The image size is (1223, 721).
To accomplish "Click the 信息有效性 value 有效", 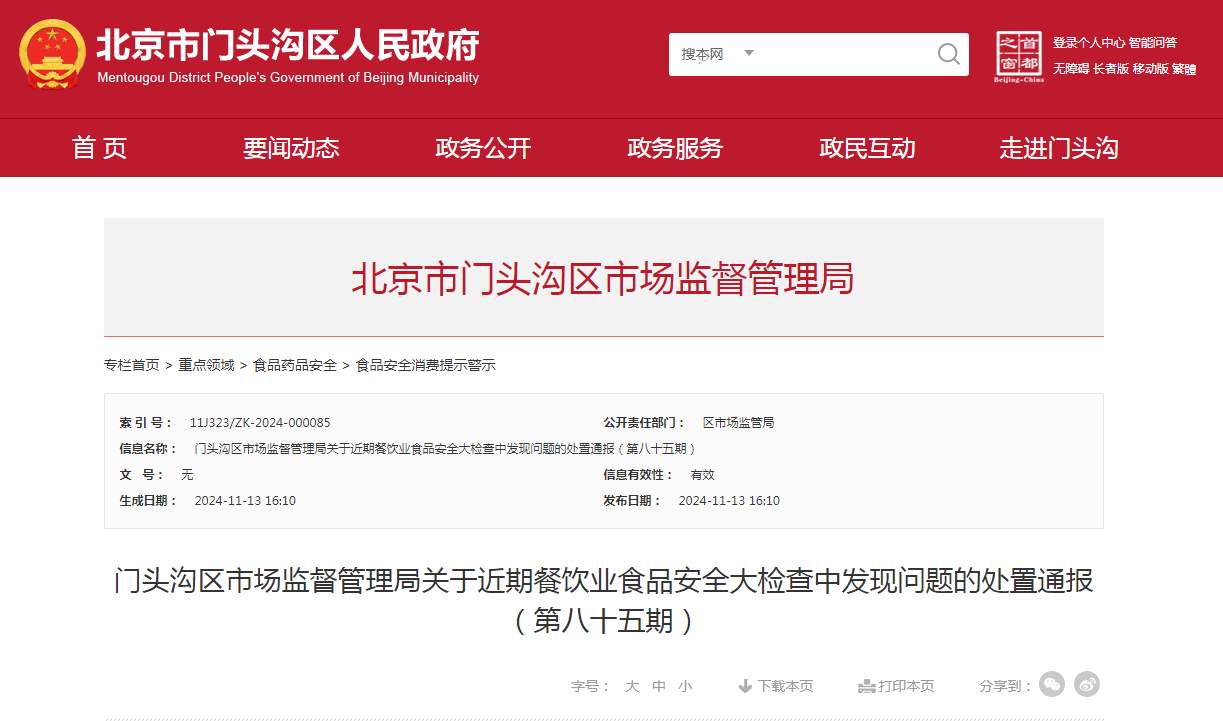I will pyautogui.click(x=703, y=475).
